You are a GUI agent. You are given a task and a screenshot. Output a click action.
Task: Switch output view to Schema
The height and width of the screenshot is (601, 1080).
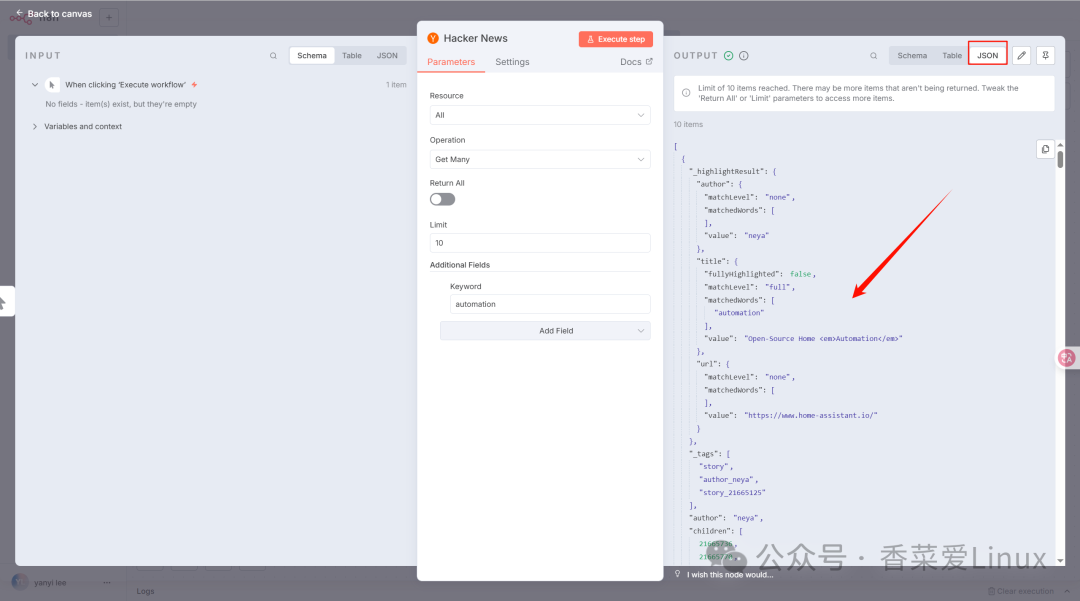pos(912,56)
